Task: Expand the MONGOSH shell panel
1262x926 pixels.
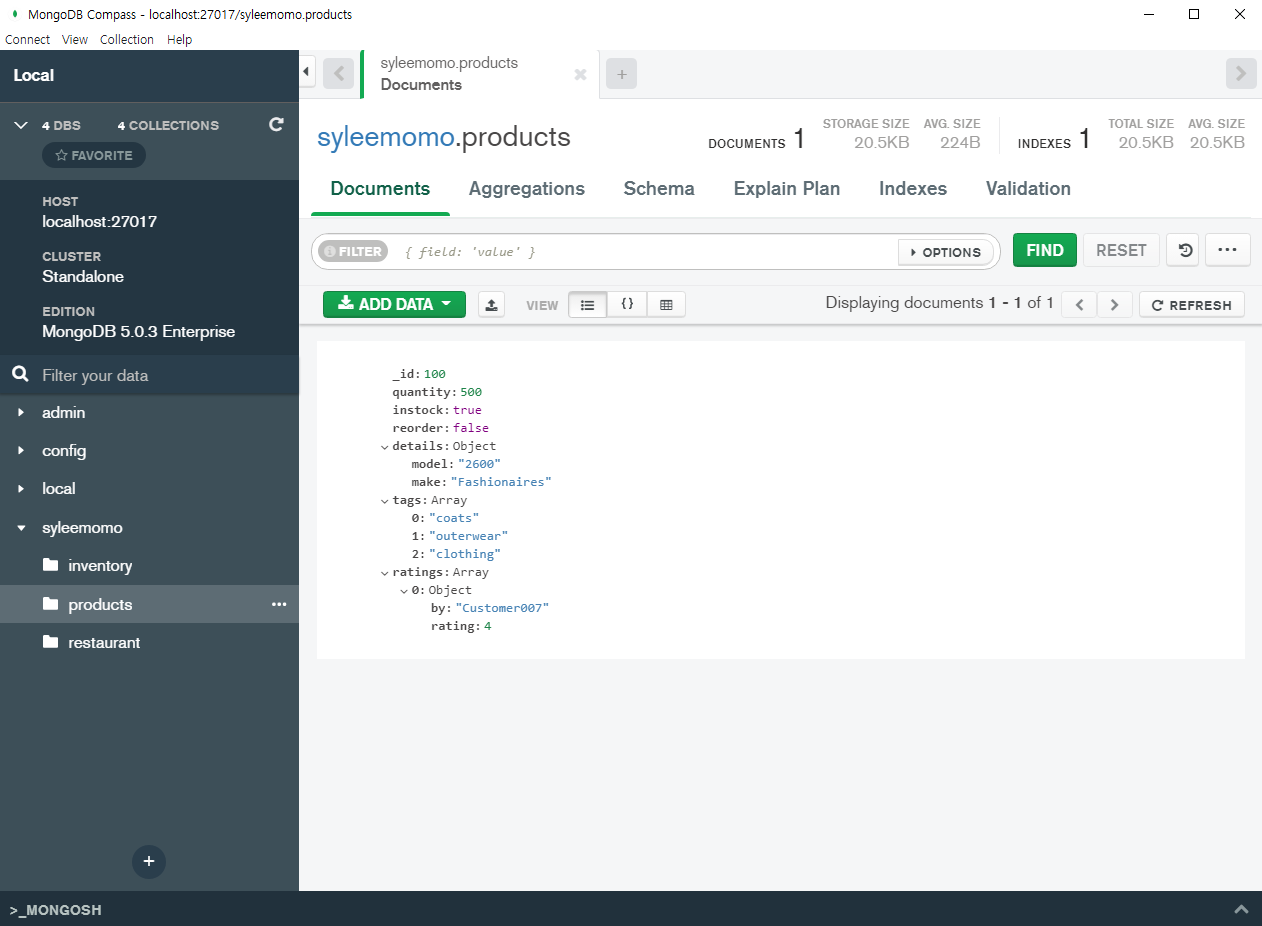Action: (x=1241, y=910)
